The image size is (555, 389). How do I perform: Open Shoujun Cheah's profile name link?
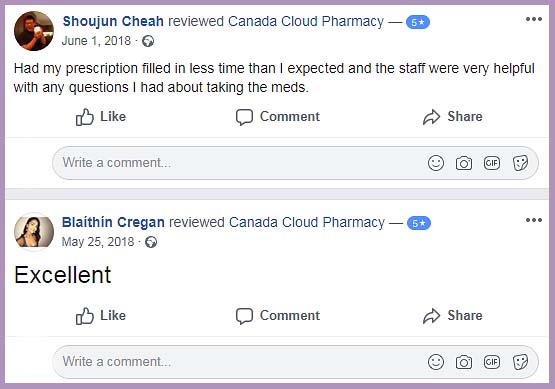point(113,22)
